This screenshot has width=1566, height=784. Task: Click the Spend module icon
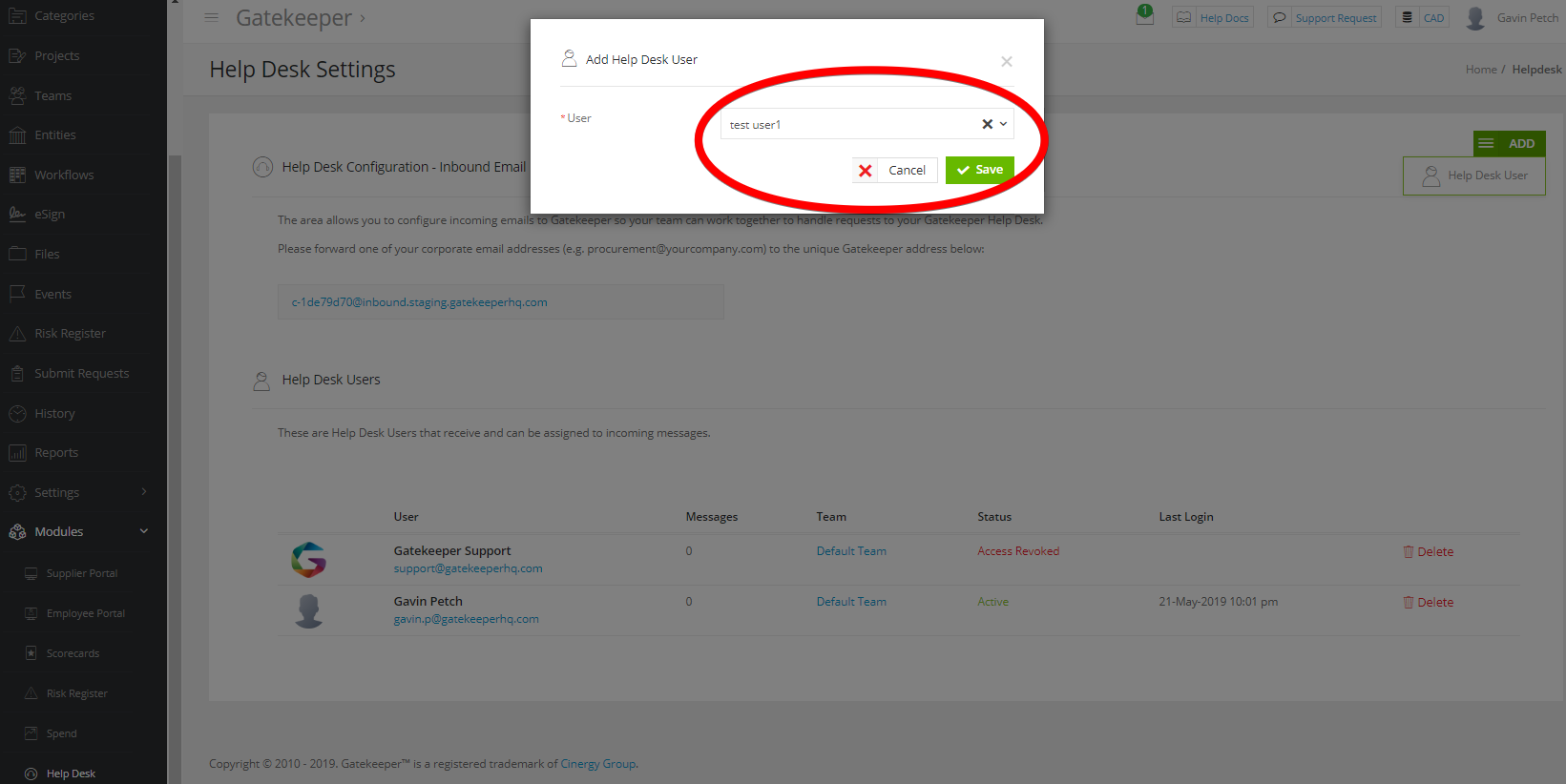click(31, 733)
